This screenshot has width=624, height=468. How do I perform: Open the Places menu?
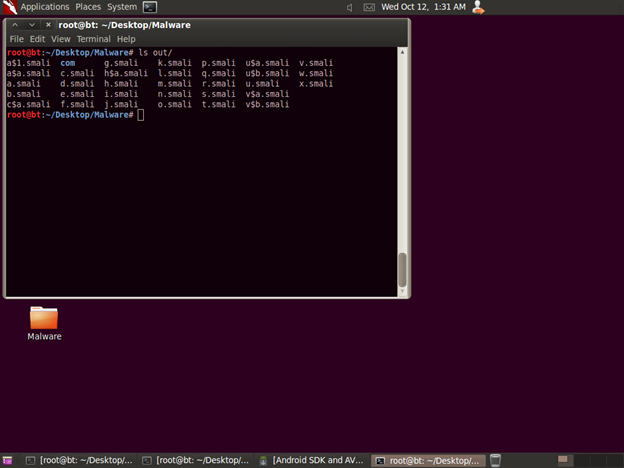88,7
